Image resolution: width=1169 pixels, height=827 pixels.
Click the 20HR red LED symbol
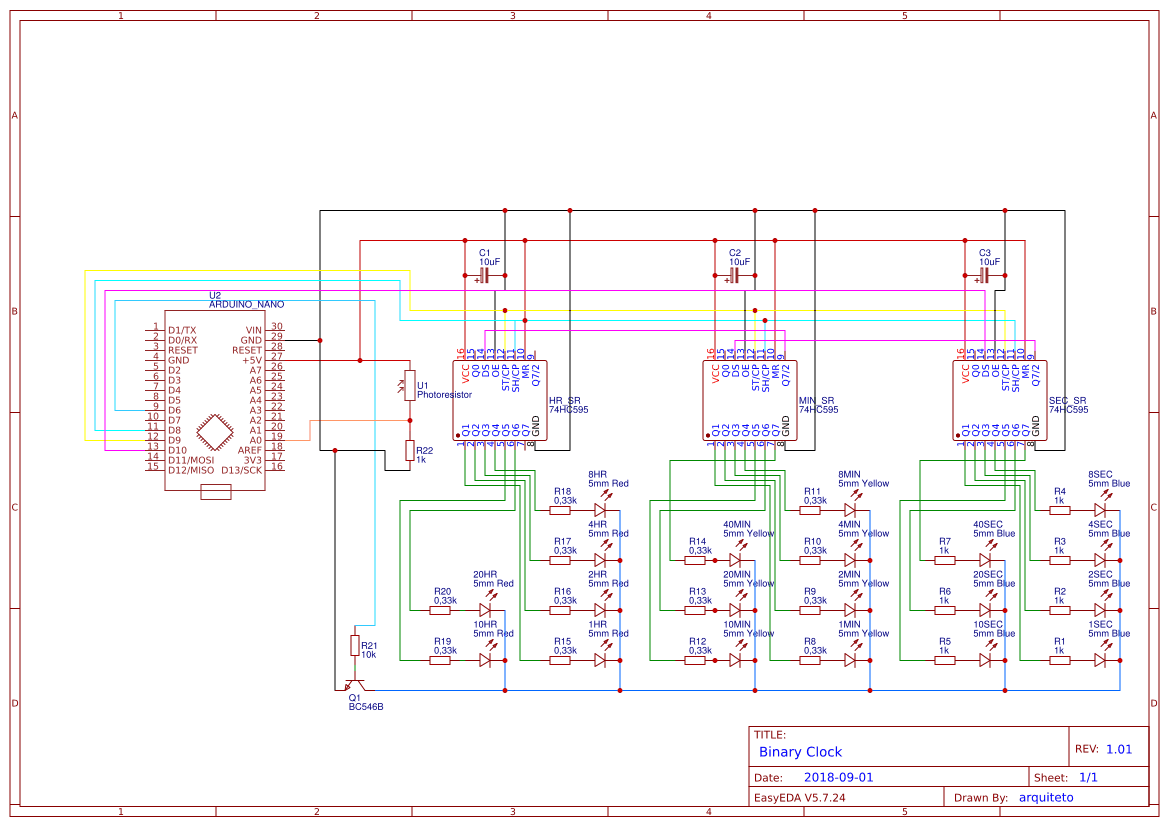click(x=485, y=610)
